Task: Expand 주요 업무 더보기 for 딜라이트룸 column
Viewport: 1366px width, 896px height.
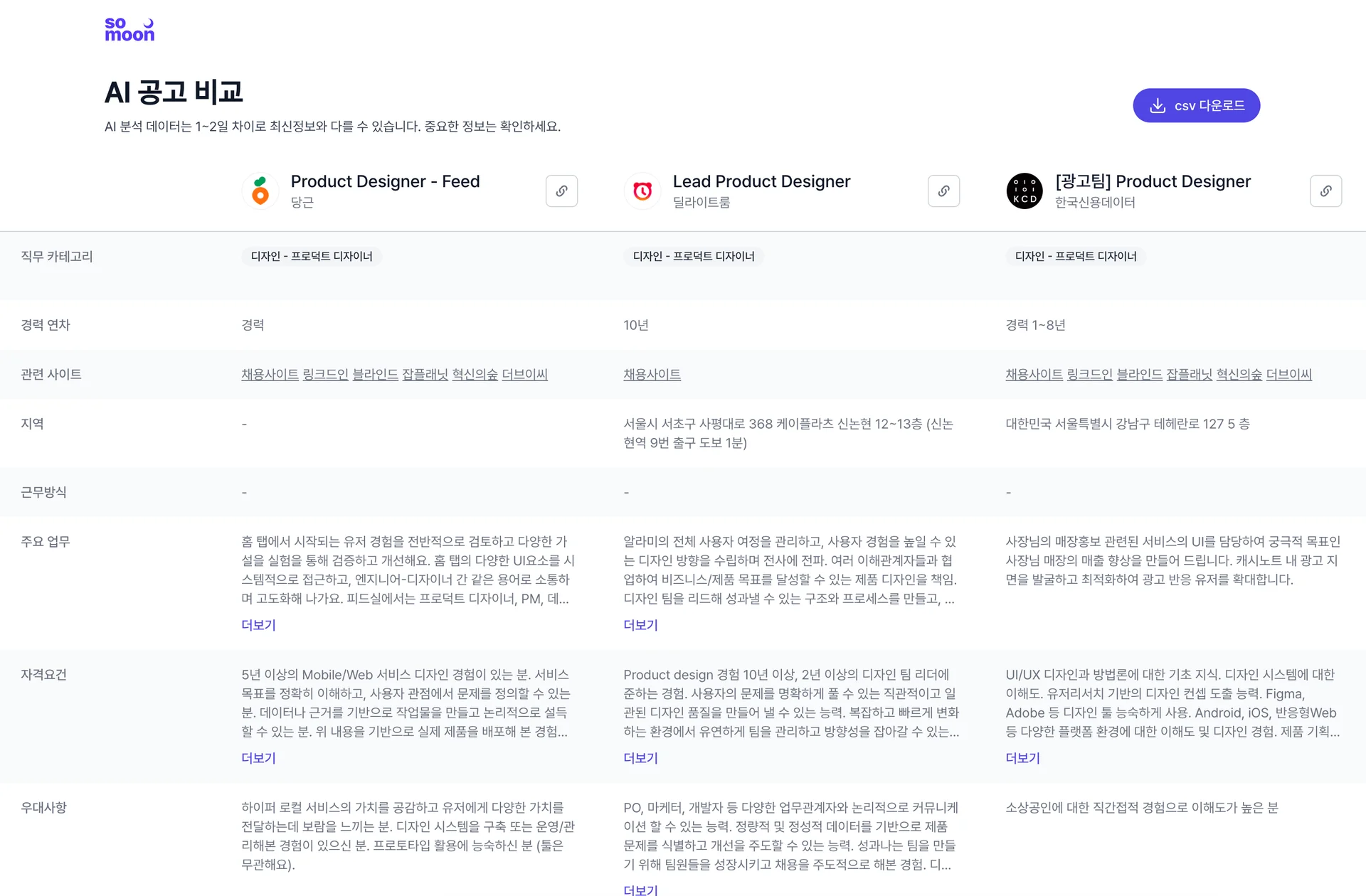Action: coord(640,625)
